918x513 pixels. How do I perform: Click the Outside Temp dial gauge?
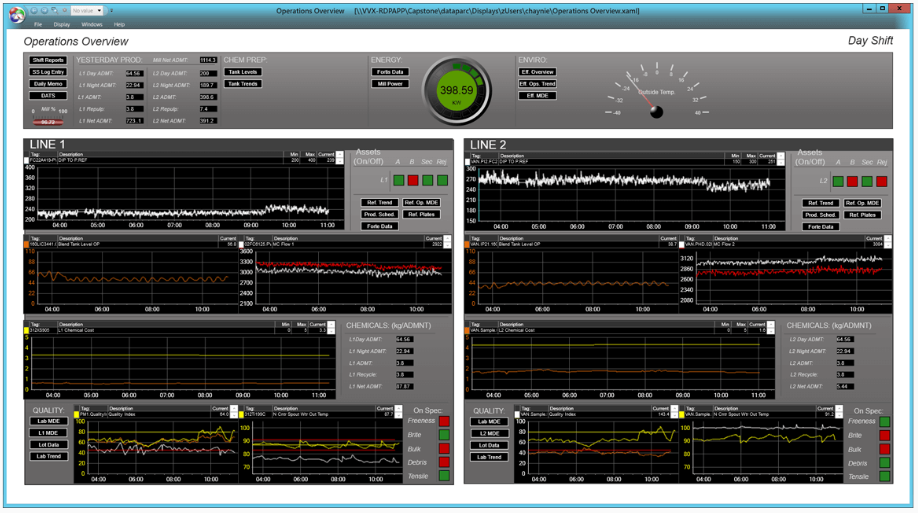pyautogui.click(x=656, y=91)
